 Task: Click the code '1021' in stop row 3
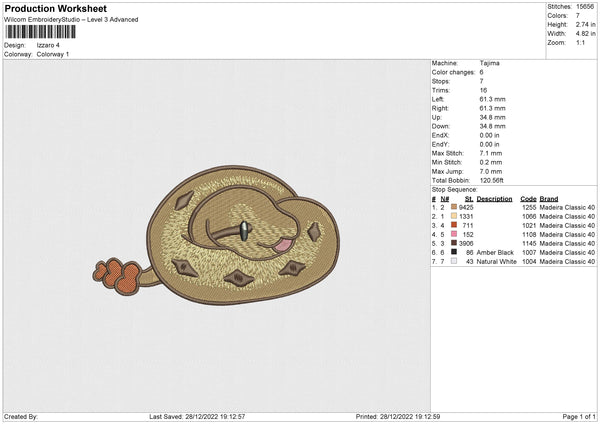click(x=529, y=225)
